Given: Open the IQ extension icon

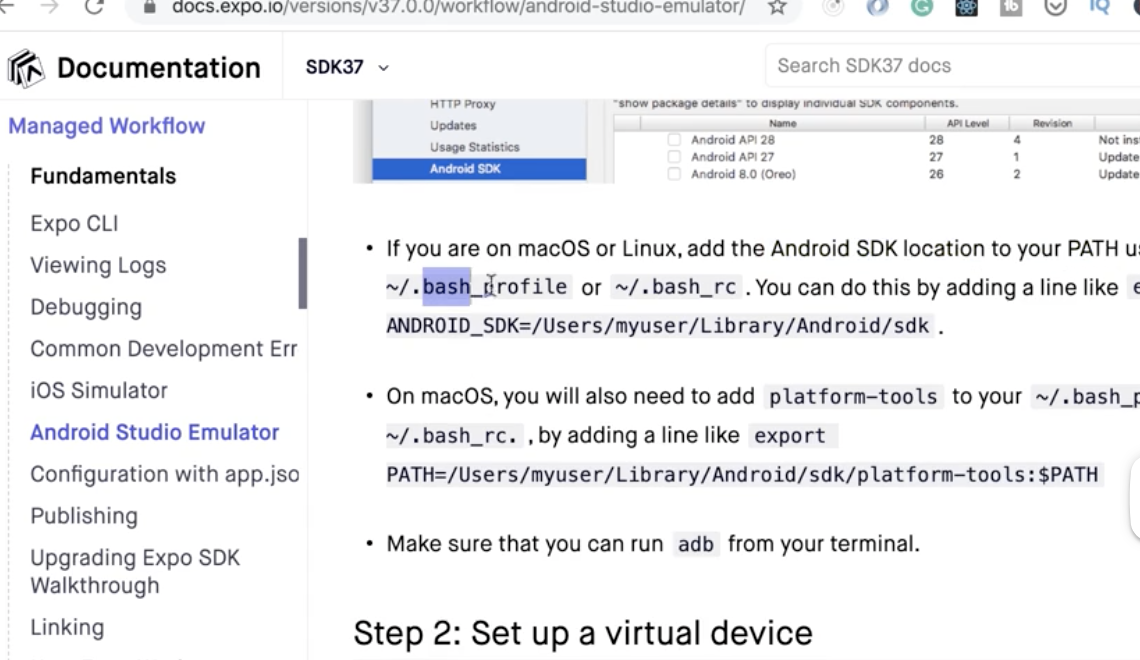Looking at the screenshot, I should point(1099,7).
